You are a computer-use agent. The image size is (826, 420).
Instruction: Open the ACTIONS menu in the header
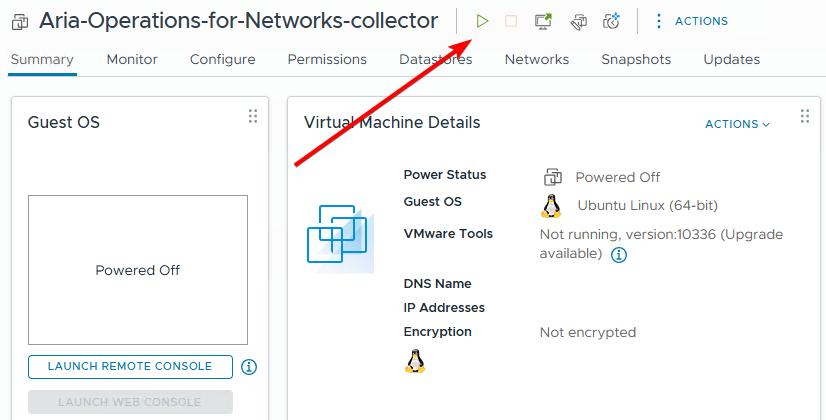click(x=691, y=21)
